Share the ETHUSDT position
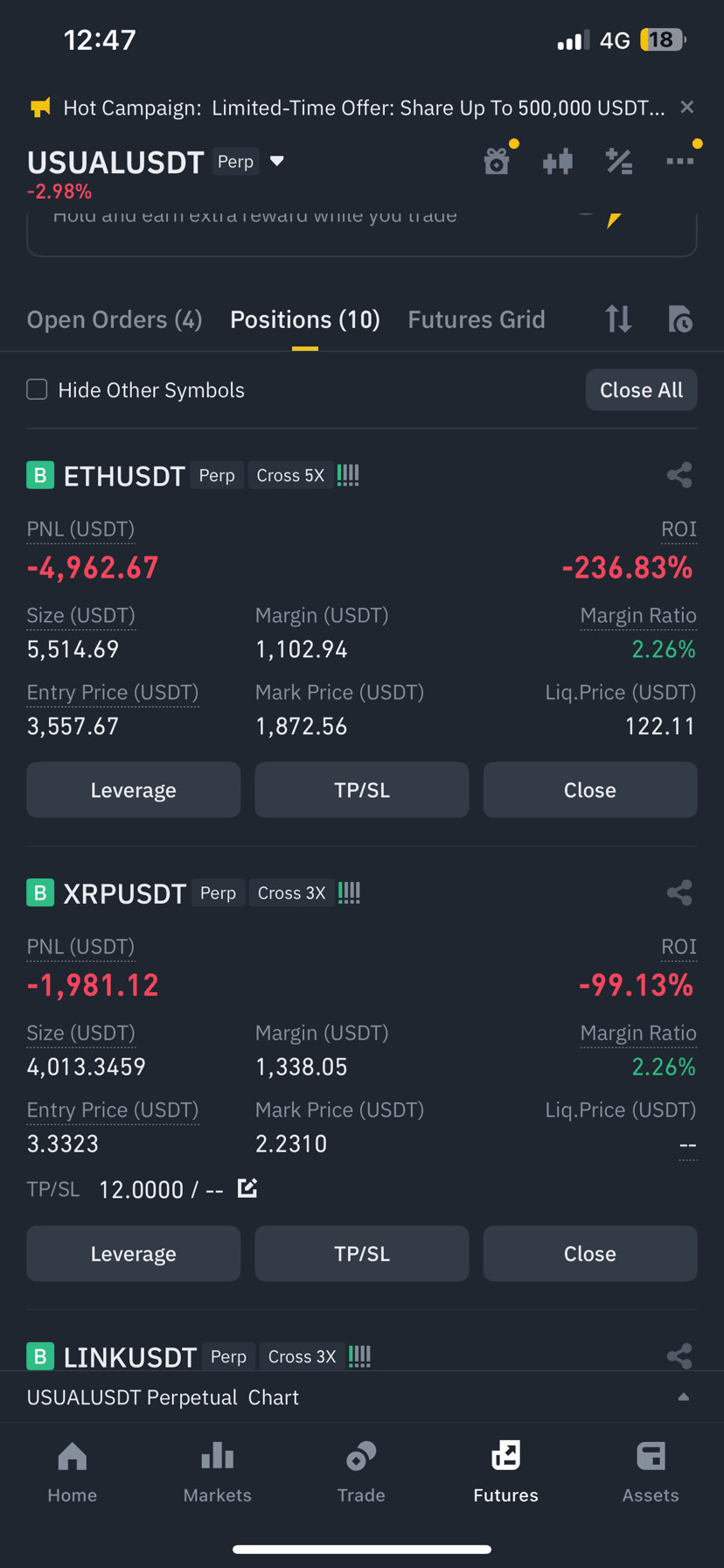 click(x=679, y=475)
